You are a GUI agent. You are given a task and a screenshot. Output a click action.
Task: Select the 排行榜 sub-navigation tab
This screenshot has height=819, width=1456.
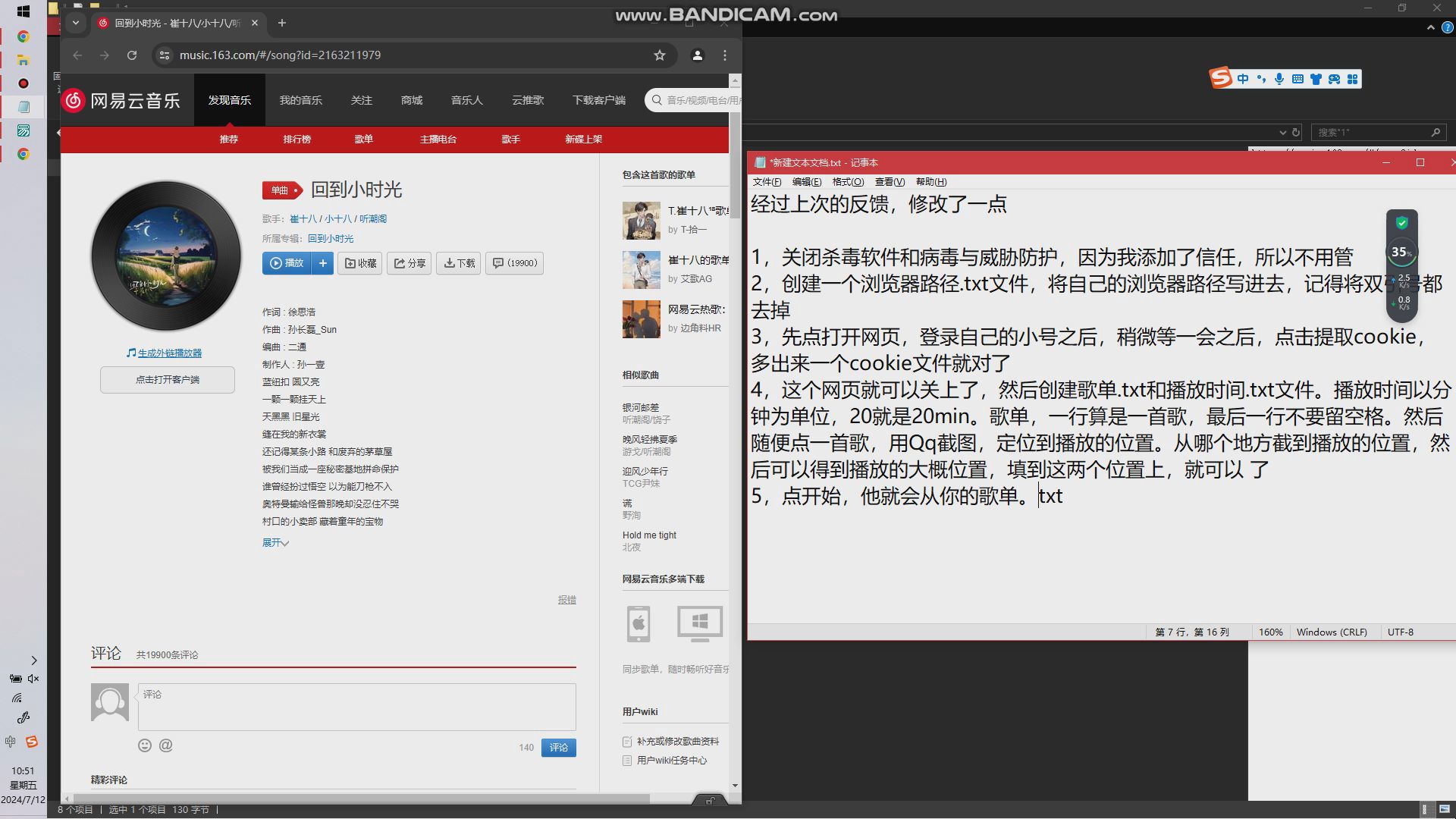tap(297, 140)
